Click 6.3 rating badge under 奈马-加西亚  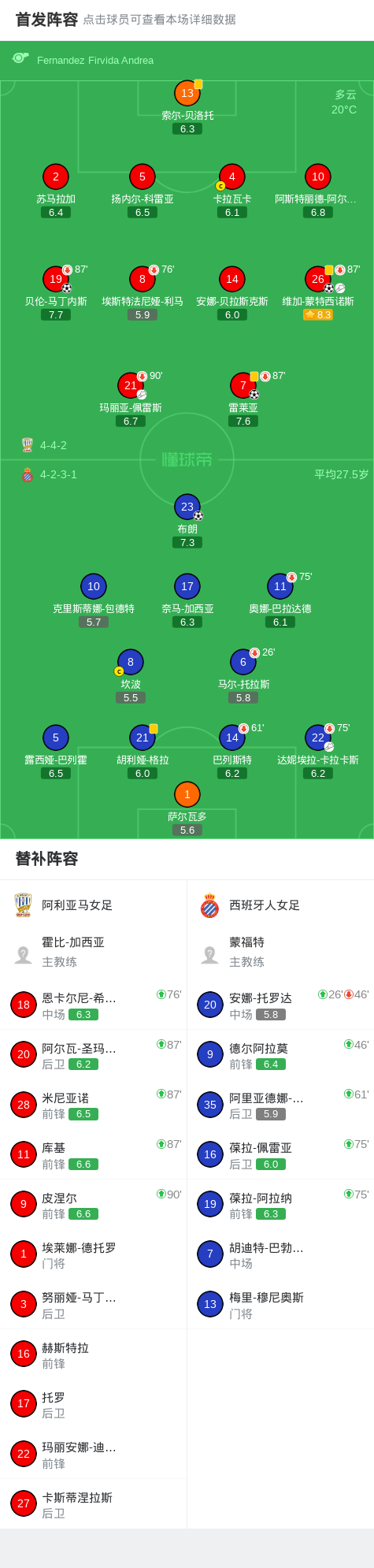[x=187, y=622]
